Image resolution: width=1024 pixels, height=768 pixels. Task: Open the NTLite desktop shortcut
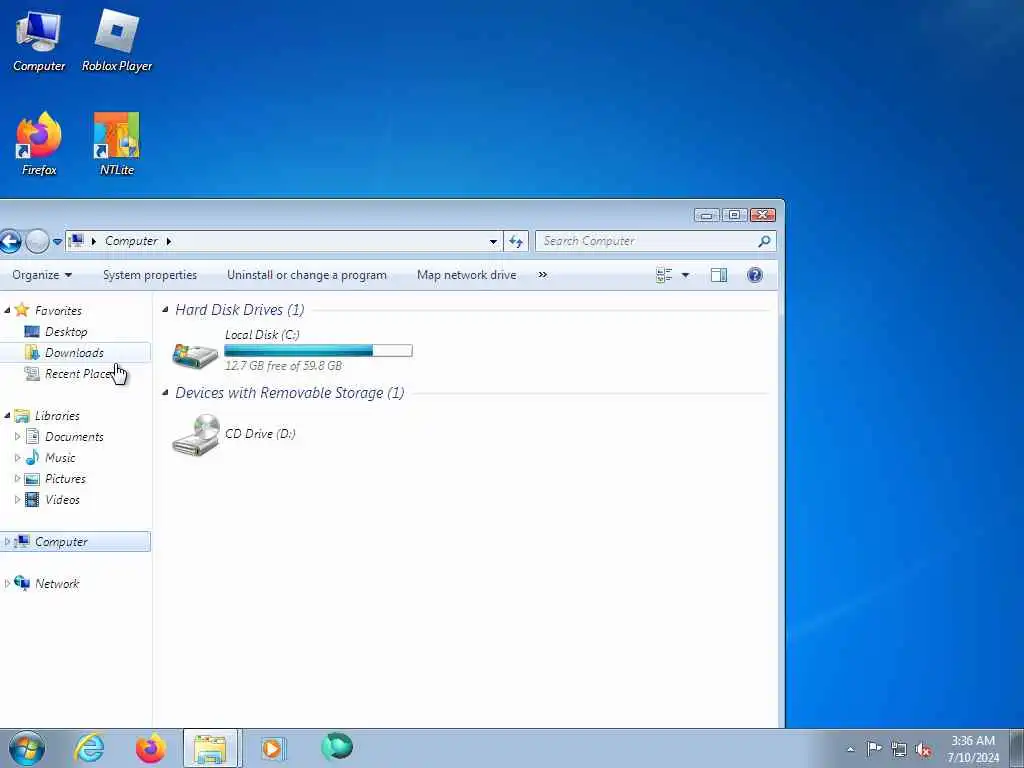pyautogui.click(x=117, y=144)
